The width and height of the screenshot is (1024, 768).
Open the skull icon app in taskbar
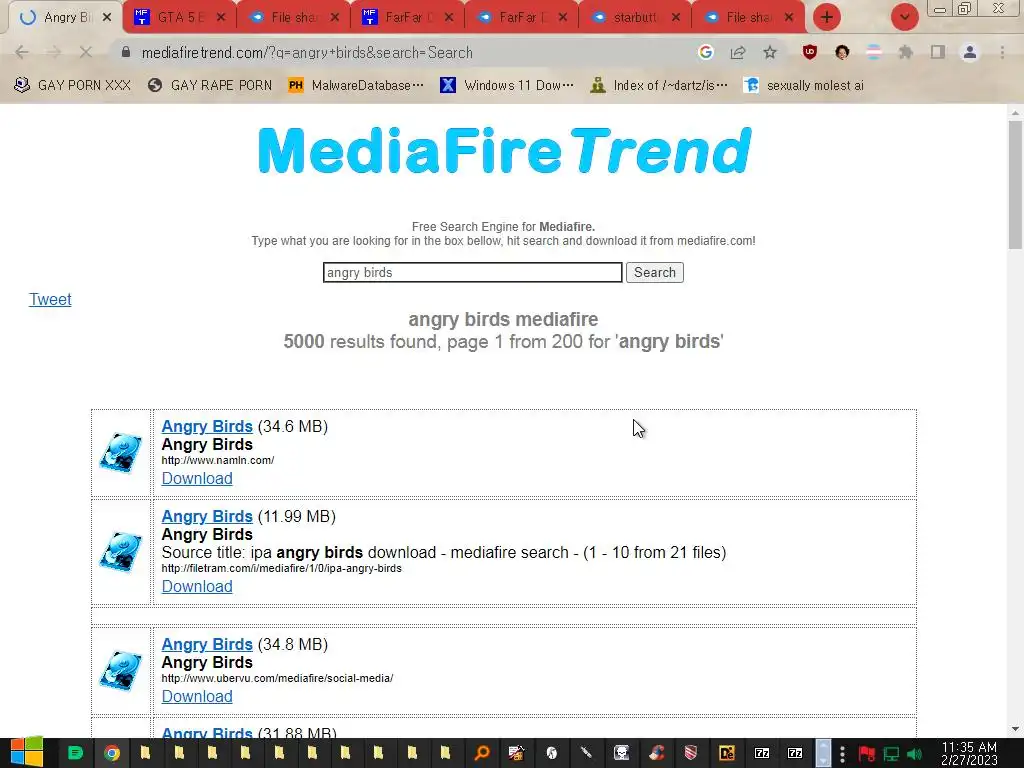click(x=621, y=753)
